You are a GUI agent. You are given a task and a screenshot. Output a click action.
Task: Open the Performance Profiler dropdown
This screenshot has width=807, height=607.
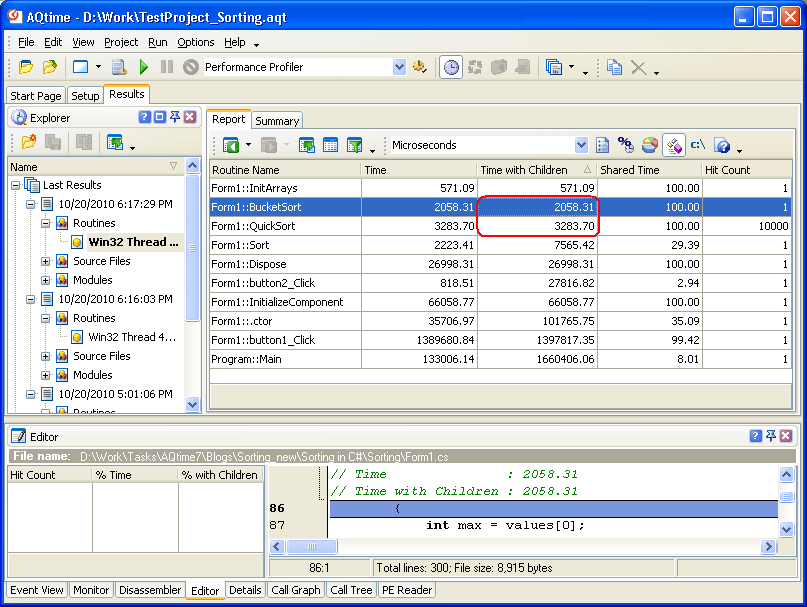click(x=399, y=67)
